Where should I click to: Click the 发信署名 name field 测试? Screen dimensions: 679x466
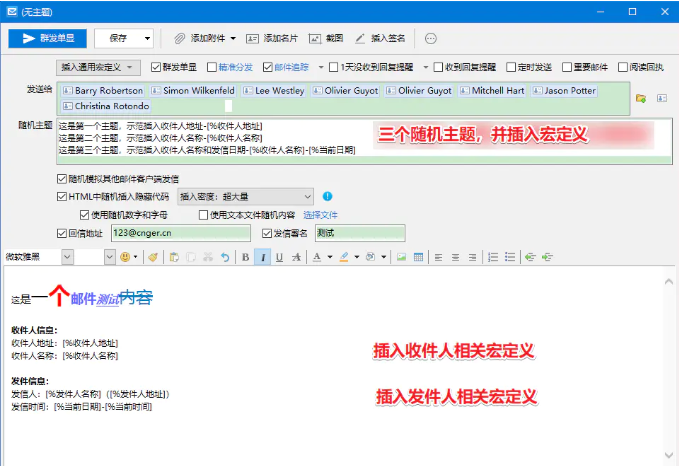tap(360, 233)
